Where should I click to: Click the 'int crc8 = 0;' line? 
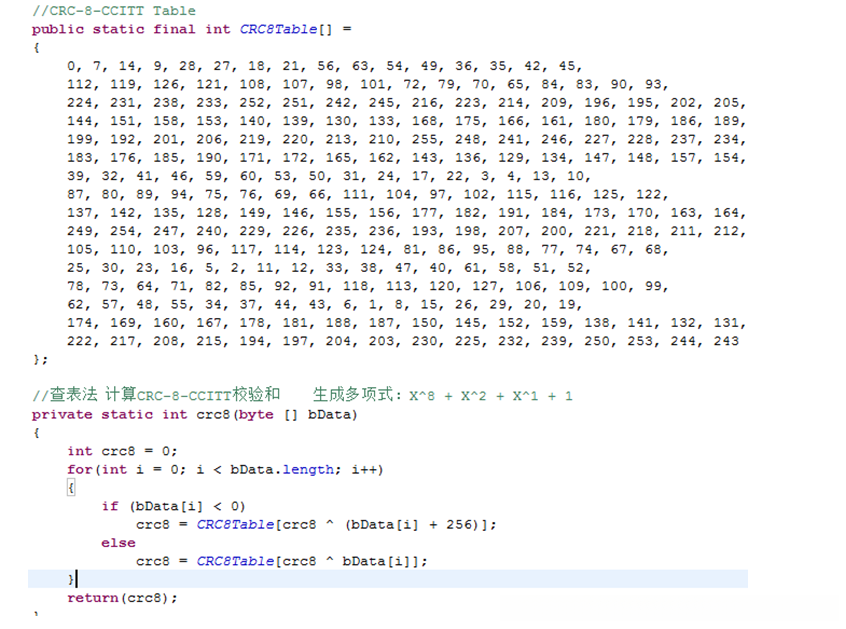(122, 451)
